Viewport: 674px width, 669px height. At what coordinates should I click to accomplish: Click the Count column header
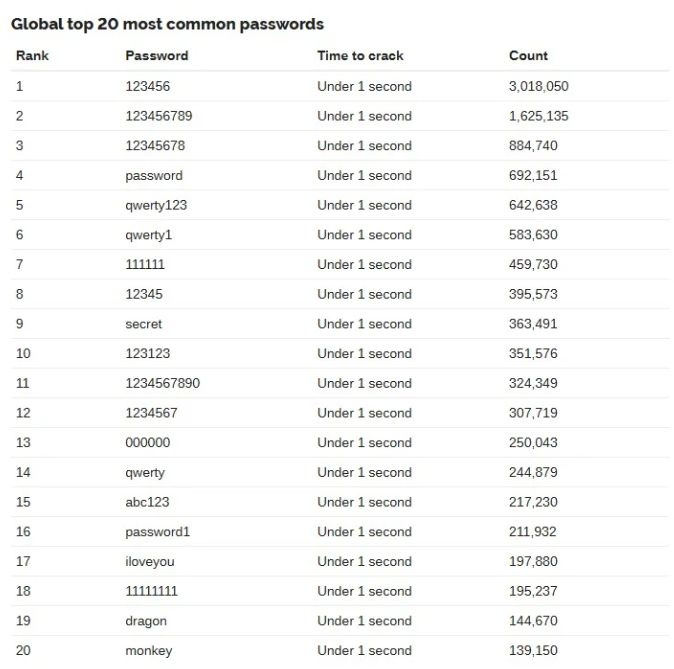tap(528, 55)
